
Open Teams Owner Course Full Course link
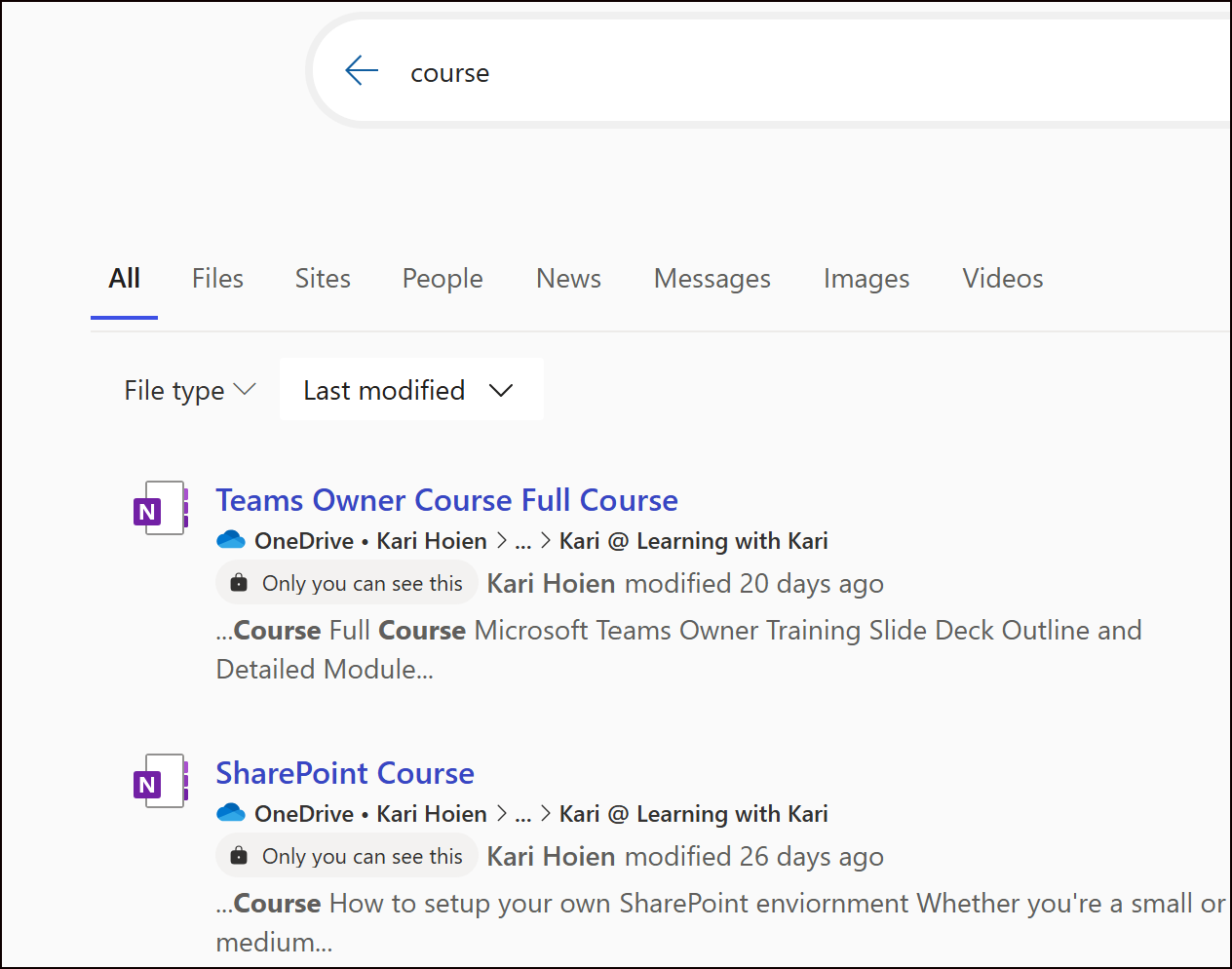pos(446,500)
